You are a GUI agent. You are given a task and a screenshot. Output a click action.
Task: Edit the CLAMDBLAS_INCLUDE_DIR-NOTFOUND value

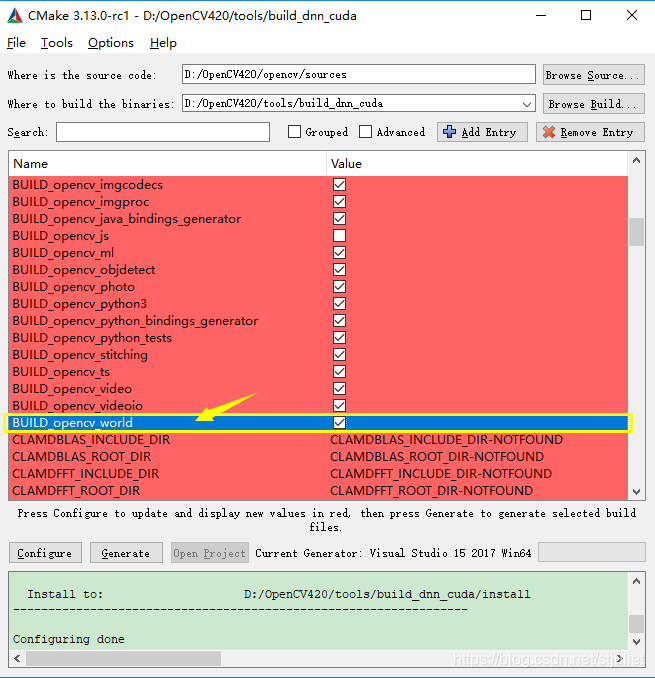point(446,440)
